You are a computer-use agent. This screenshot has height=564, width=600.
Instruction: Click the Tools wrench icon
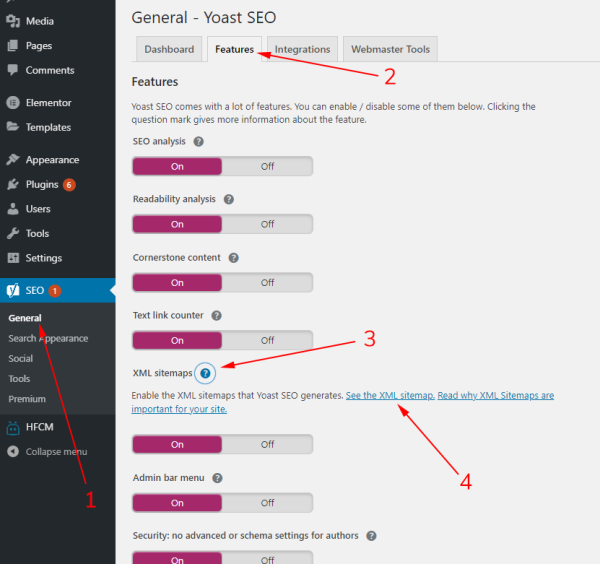tap(13, 233)
